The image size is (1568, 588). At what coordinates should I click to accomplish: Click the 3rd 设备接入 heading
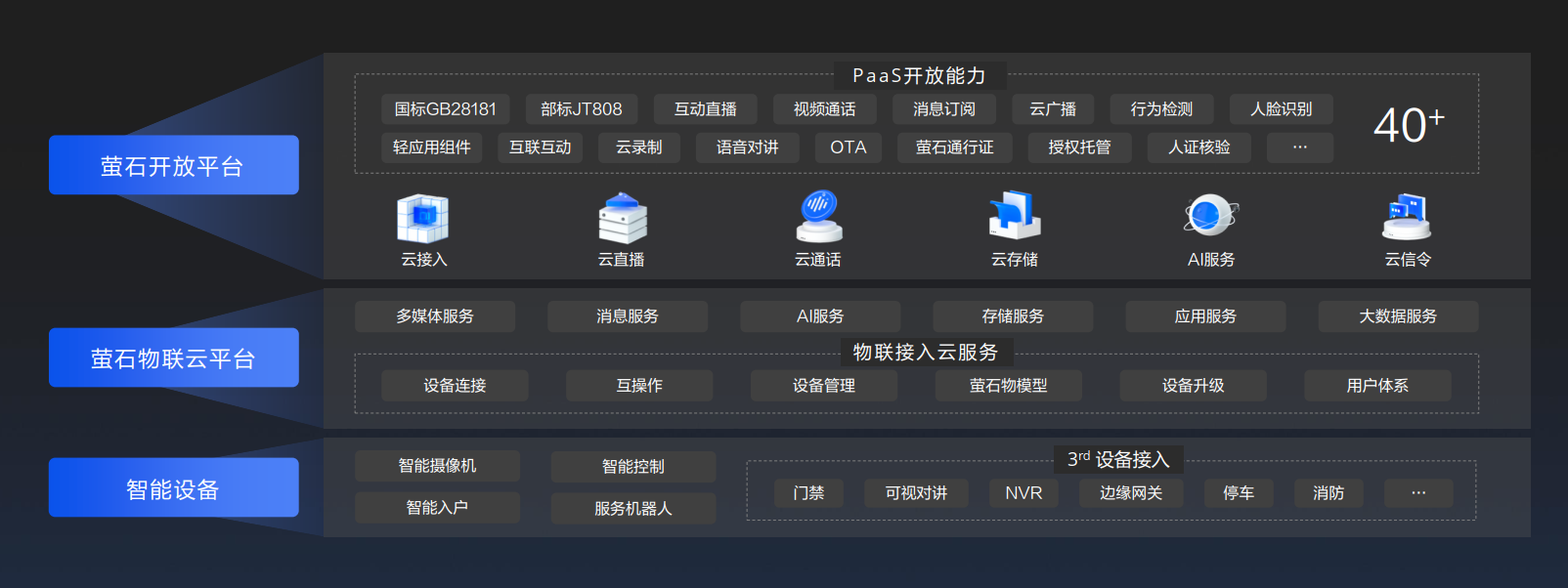coord(1118,459)
